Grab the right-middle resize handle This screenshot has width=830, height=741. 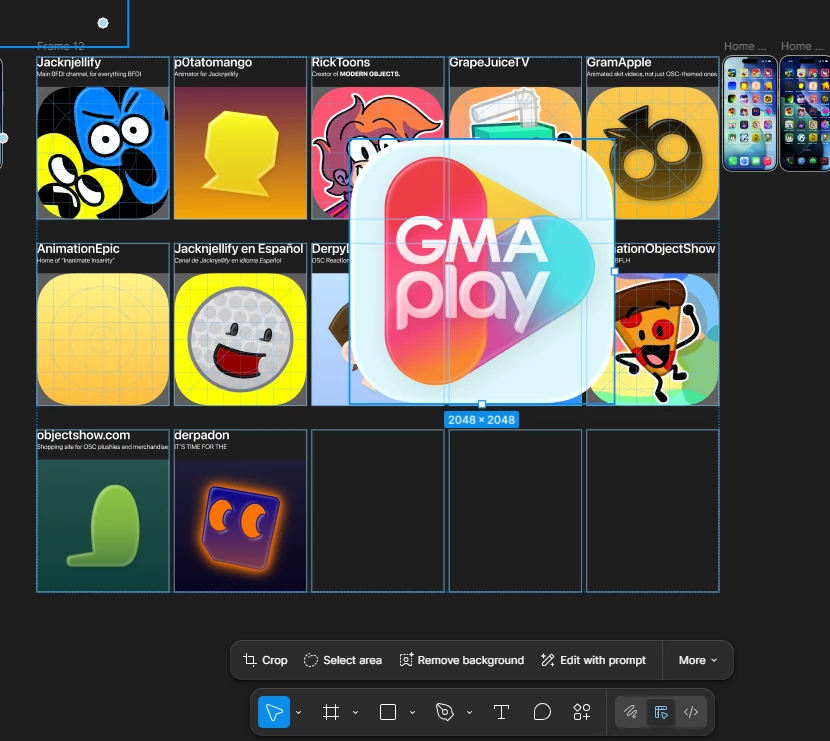(615, 271)
